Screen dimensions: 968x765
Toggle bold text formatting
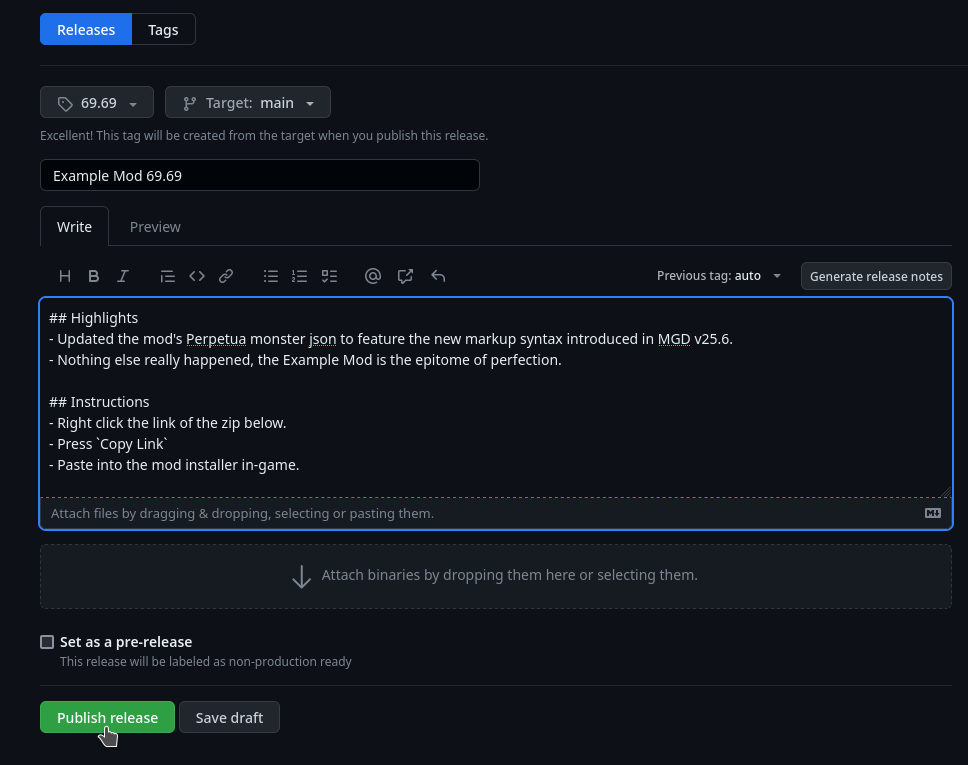[94, 276]
